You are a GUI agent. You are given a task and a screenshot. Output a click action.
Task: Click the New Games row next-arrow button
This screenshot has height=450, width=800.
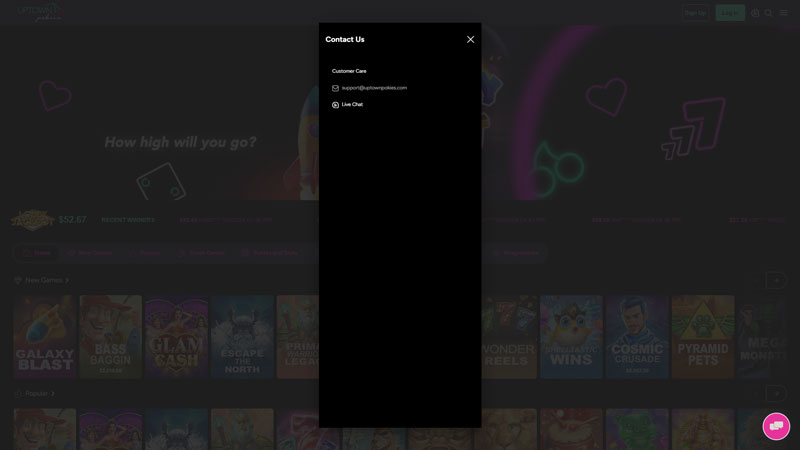776,280
